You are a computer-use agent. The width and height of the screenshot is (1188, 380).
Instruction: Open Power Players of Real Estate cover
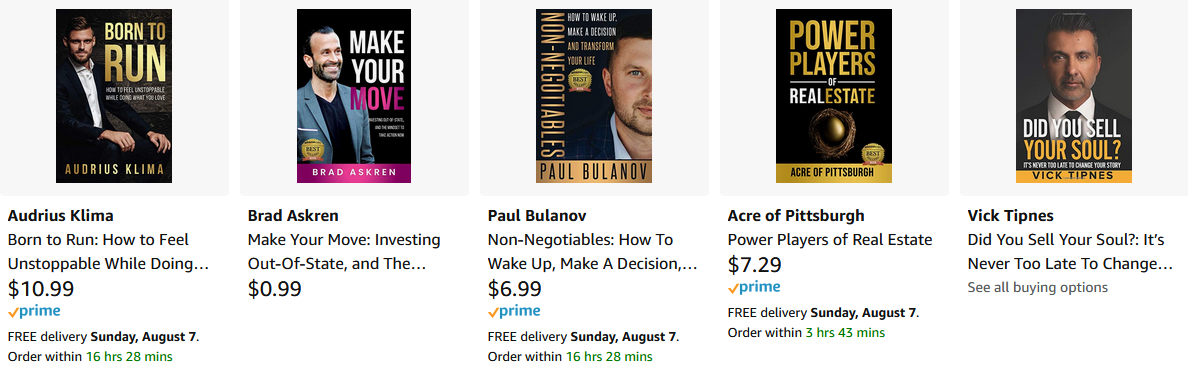pyautogui.click(x=833, y=96)
